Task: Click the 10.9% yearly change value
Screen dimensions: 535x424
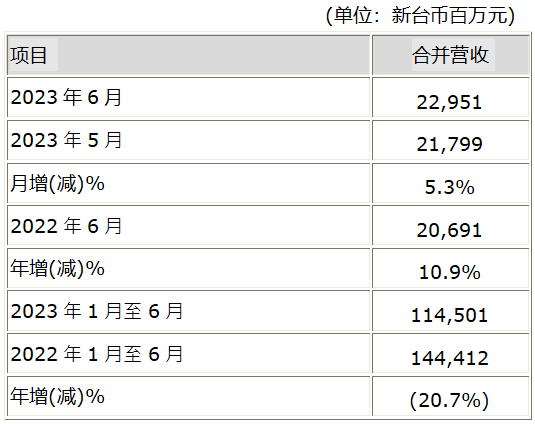Action: (450, 273)
